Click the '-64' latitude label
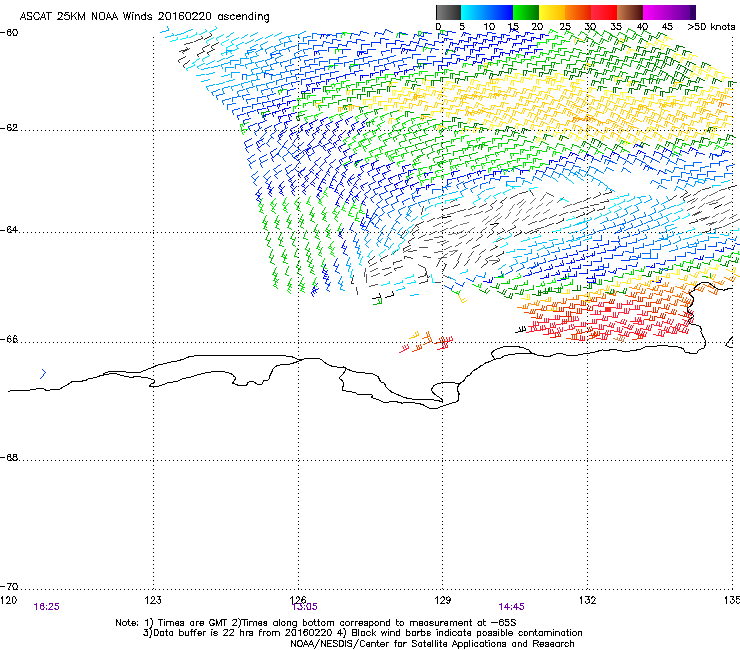The width and height of the screenshot is (740, 650). pos(10,229)
